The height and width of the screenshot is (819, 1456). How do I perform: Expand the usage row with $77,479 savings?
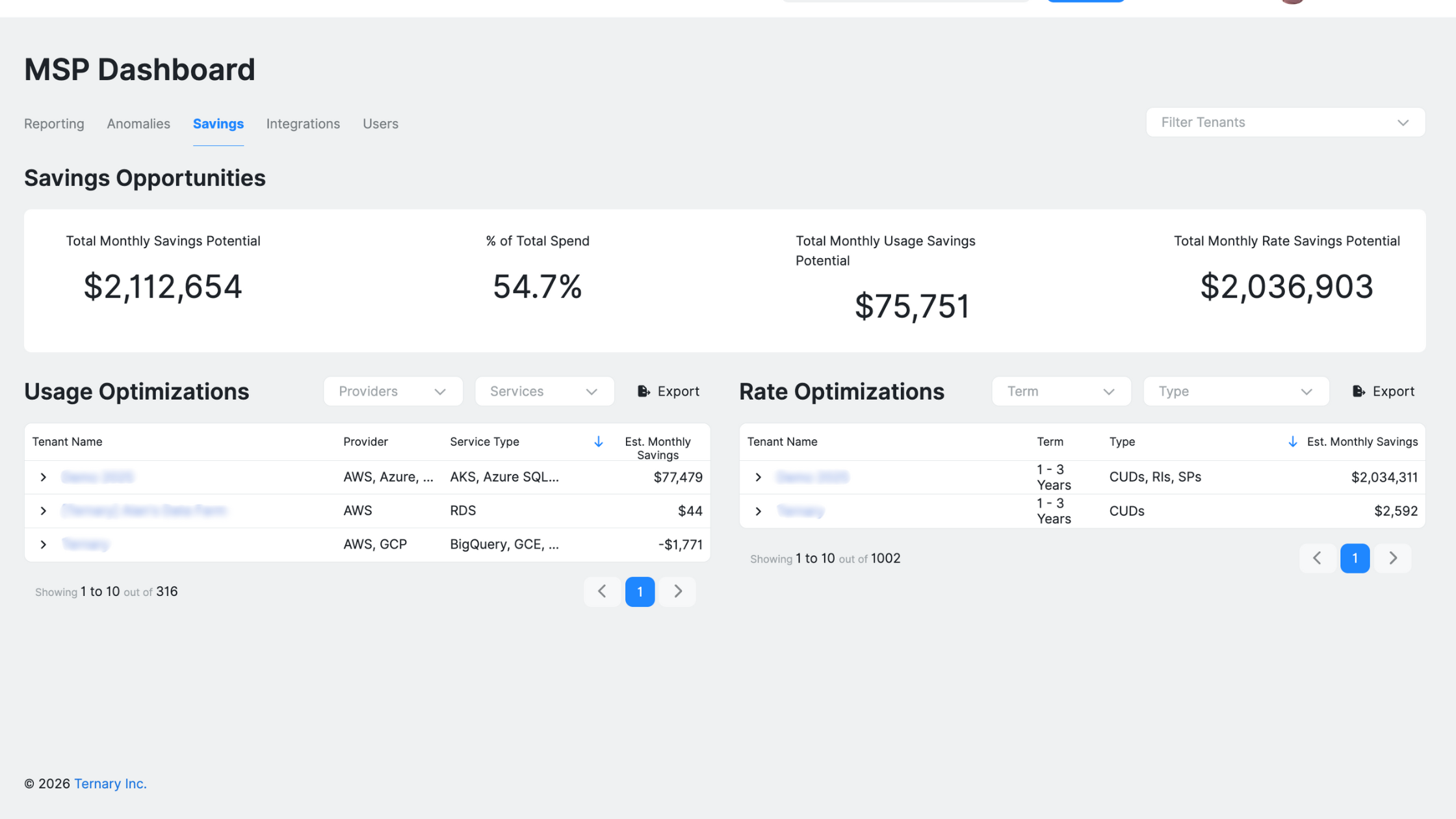(x=44, y=477)
